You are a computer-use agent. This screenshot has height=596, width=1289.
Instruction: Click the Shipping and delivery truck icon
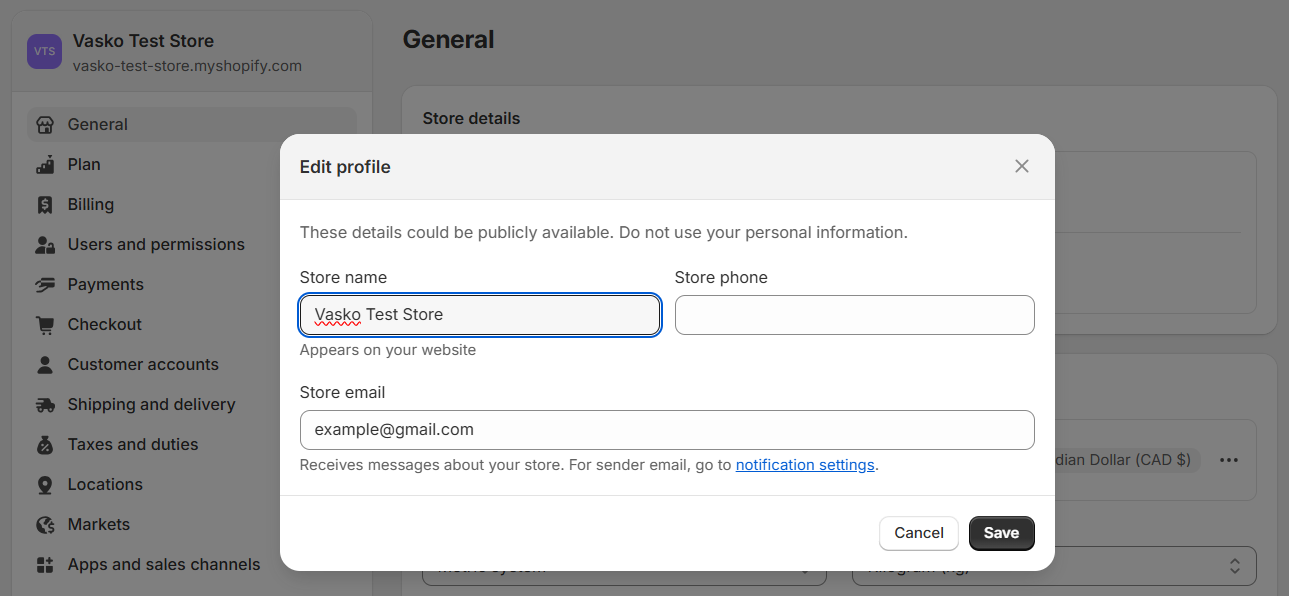point(44,405)
